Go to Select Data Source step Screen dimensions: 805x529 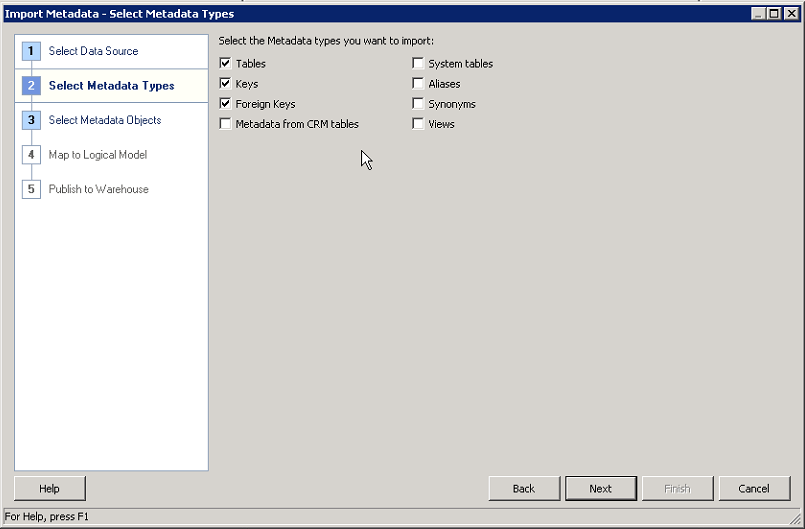pos(93,51)
